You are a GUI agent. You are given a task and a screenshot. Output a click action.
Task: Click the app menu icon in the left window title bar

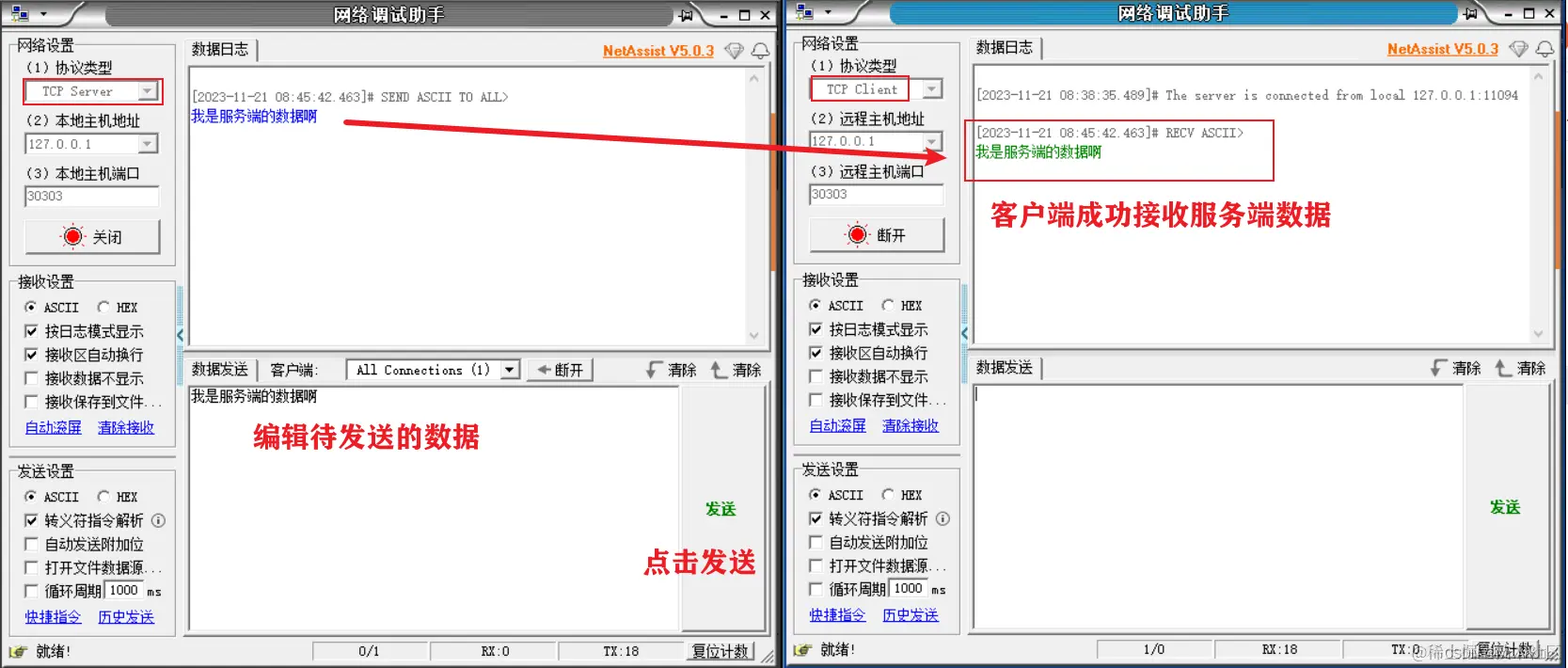(x=19, y=14)
